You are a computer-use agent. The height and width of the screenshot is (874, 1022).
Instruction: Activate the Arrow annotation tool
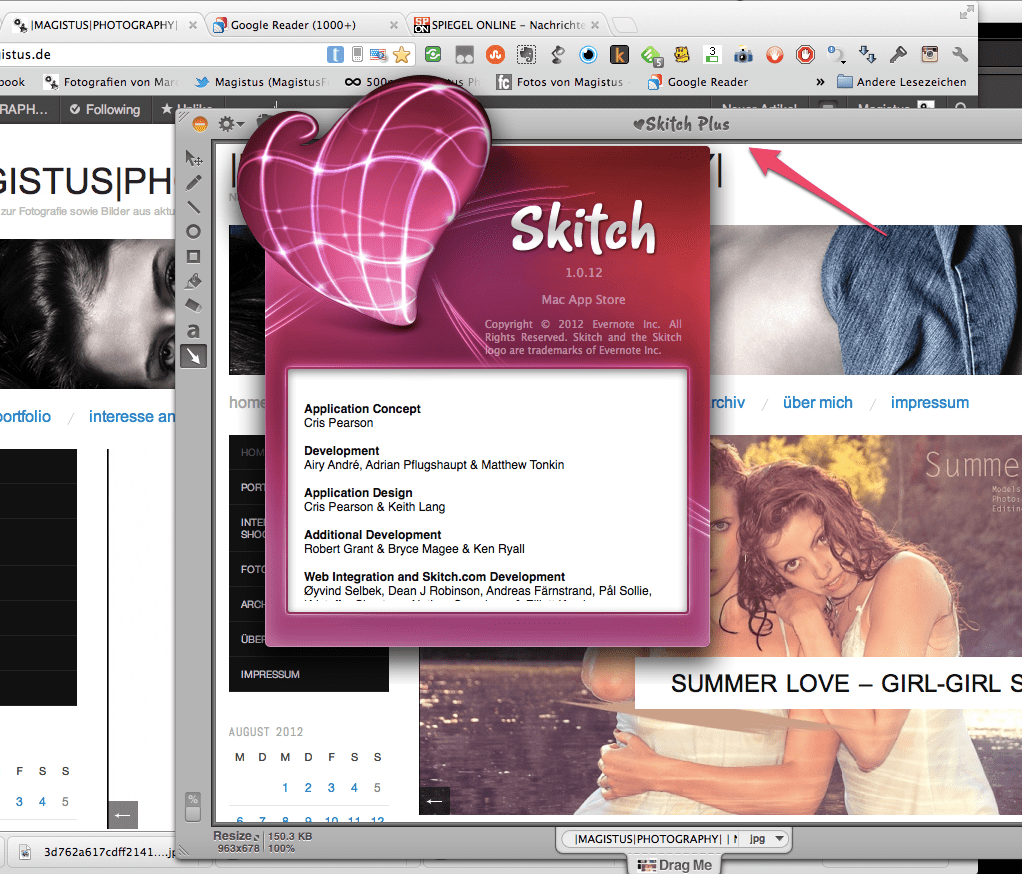point(194,355)
